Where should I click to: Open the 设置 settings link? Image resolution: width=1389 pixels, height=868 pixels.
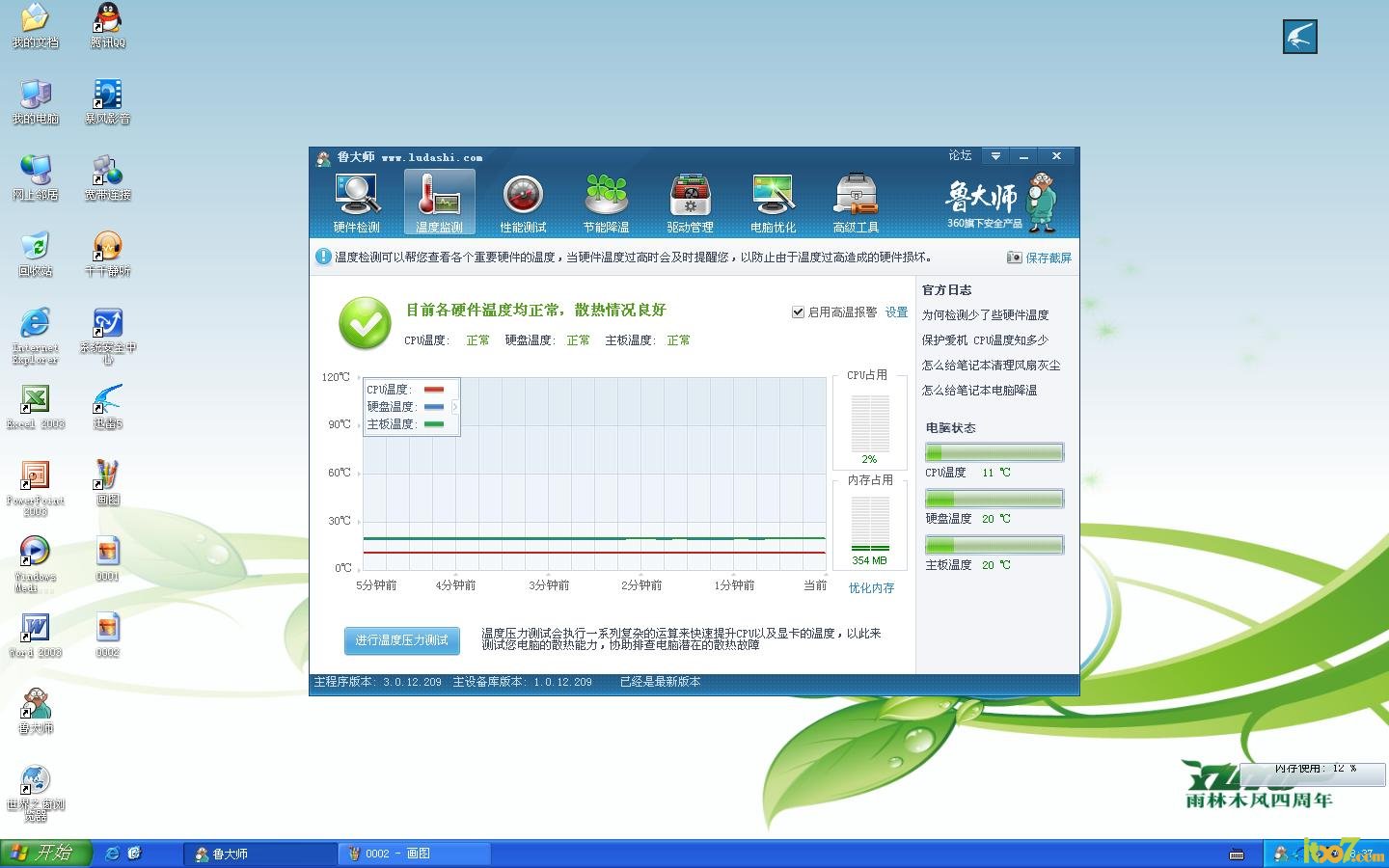point(897,312)
